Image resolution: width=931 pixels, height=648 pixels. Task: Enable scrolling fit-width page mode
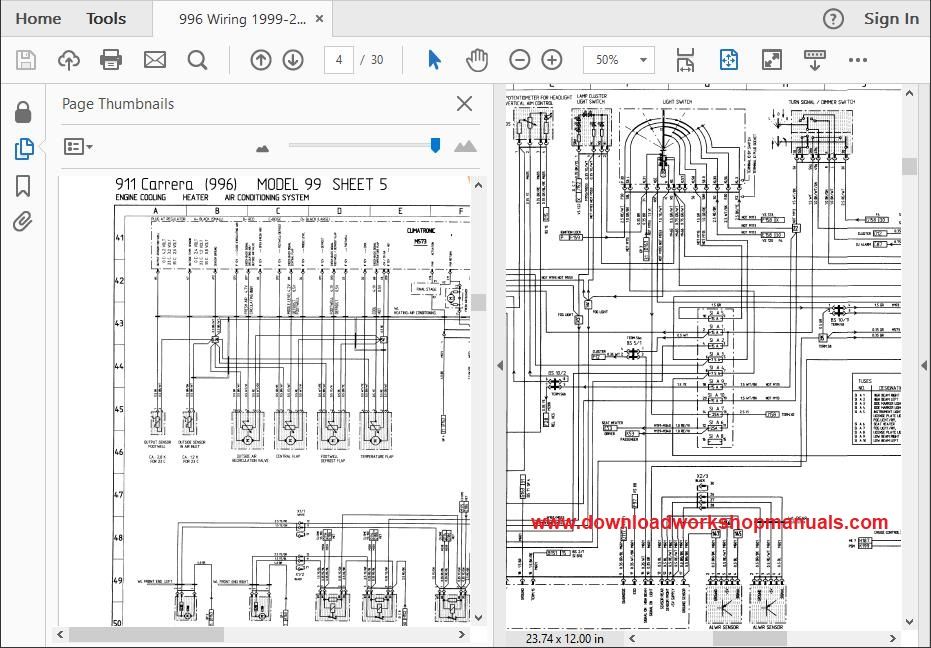(x=685, y=60)
